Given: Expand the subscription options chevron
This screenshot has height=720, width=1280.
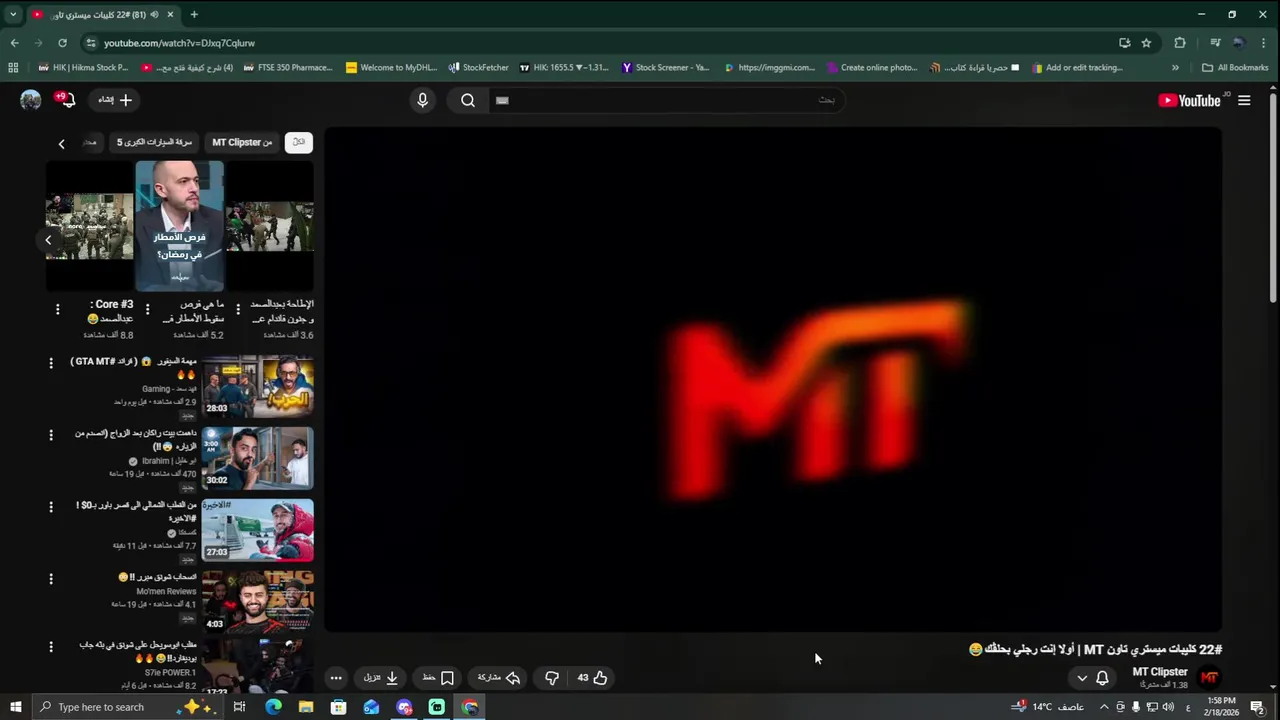Looking at the screenshot, I should coord(1082,678).
